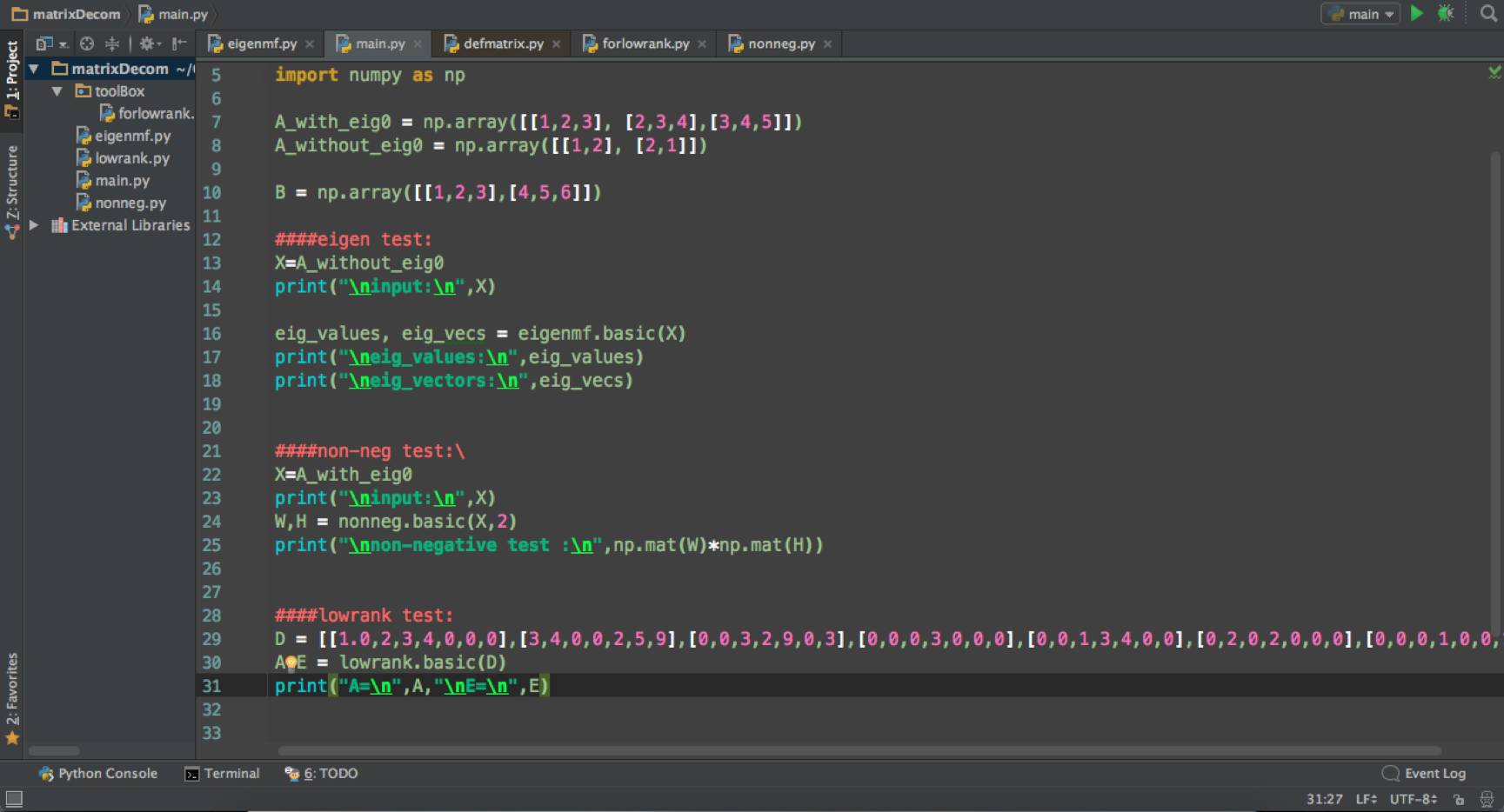The height and width of the screenshot is (812, 1504).
Task: Close the forlowrank.py tab
Action: tap(702, 44)
